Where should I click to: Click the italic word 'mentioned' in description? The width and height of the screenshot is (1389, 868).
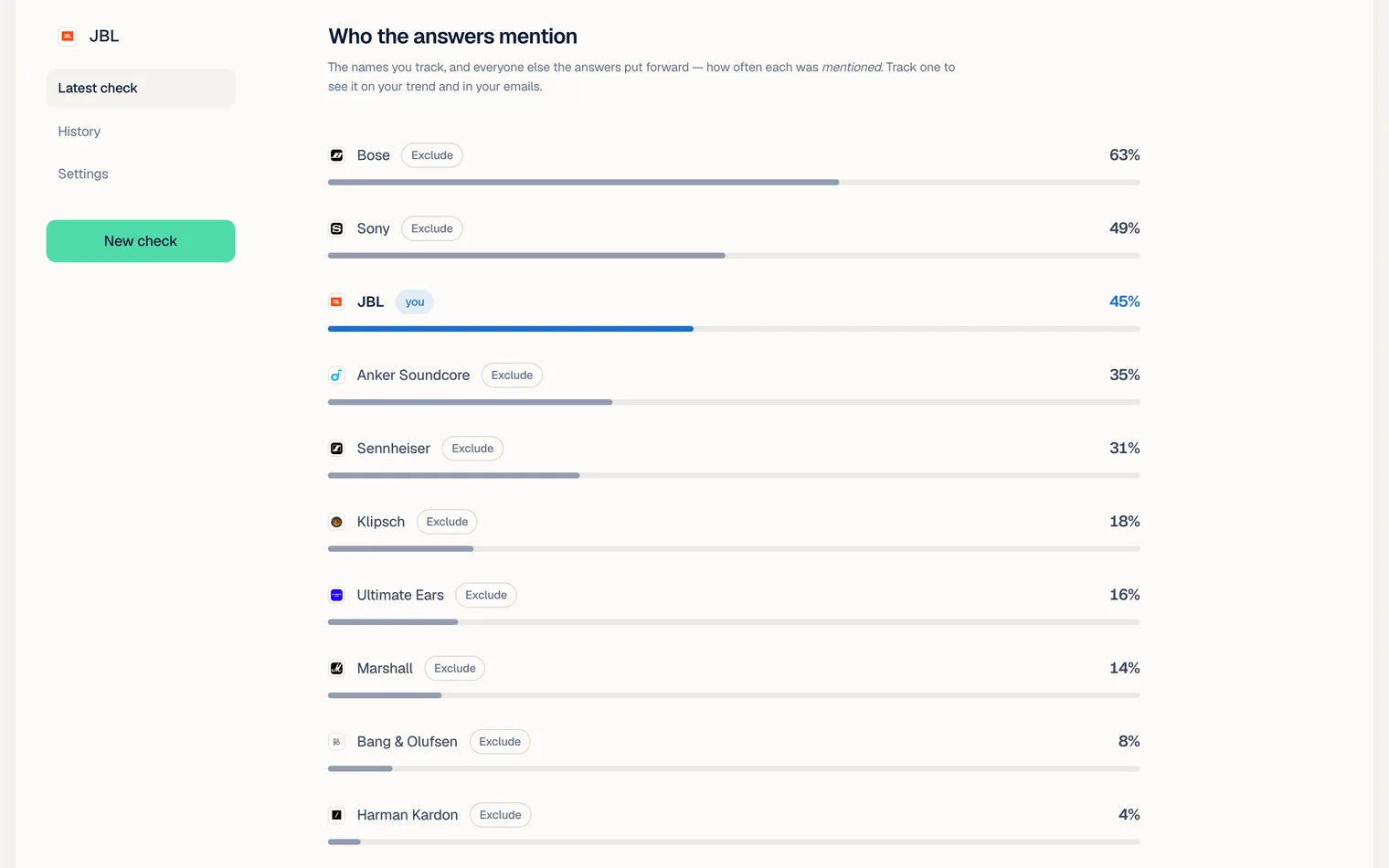(x=852, y=68)
